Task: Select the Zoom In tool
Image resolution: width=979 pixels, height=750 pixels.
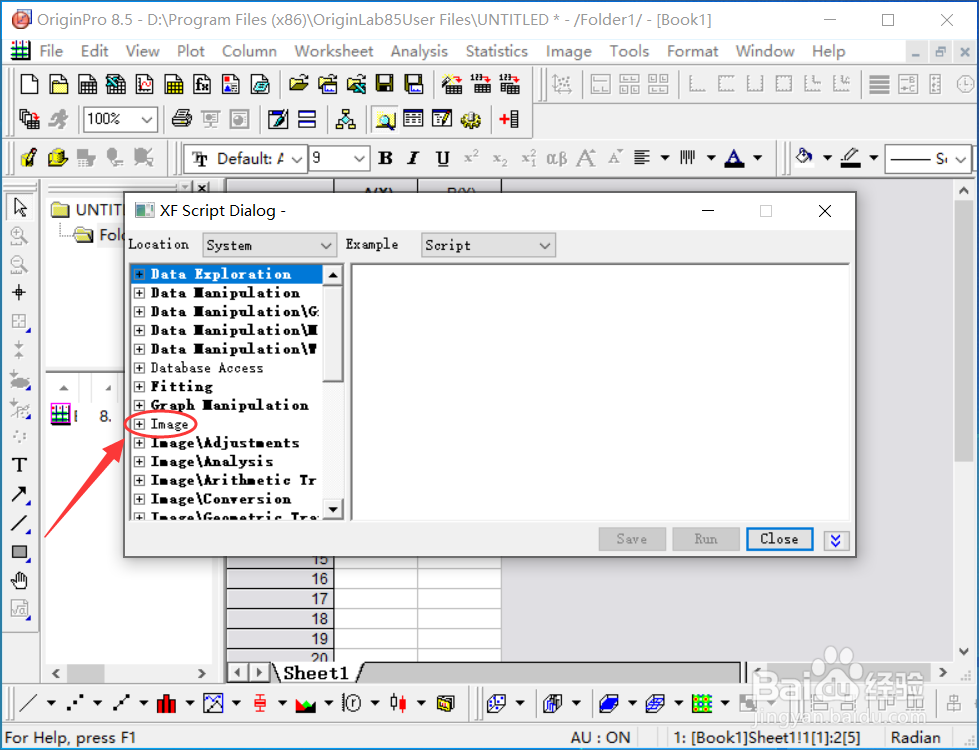Action: click(x=19, y=235)
